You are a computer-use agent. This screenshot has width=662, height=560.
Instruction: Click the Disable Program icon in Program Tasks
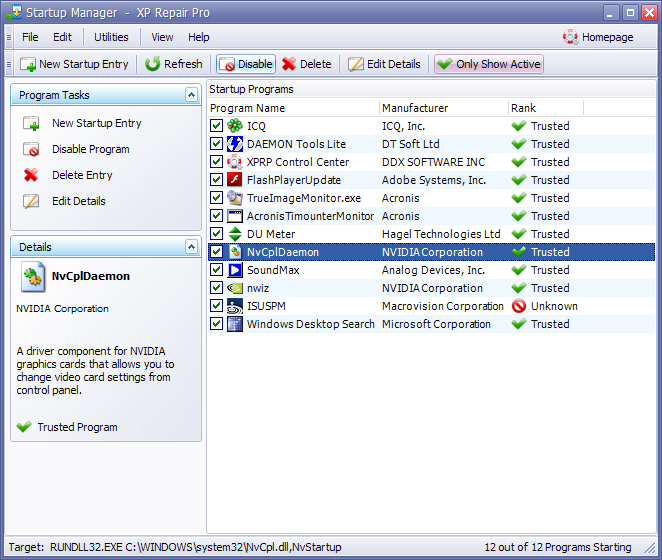pos(31,149)
